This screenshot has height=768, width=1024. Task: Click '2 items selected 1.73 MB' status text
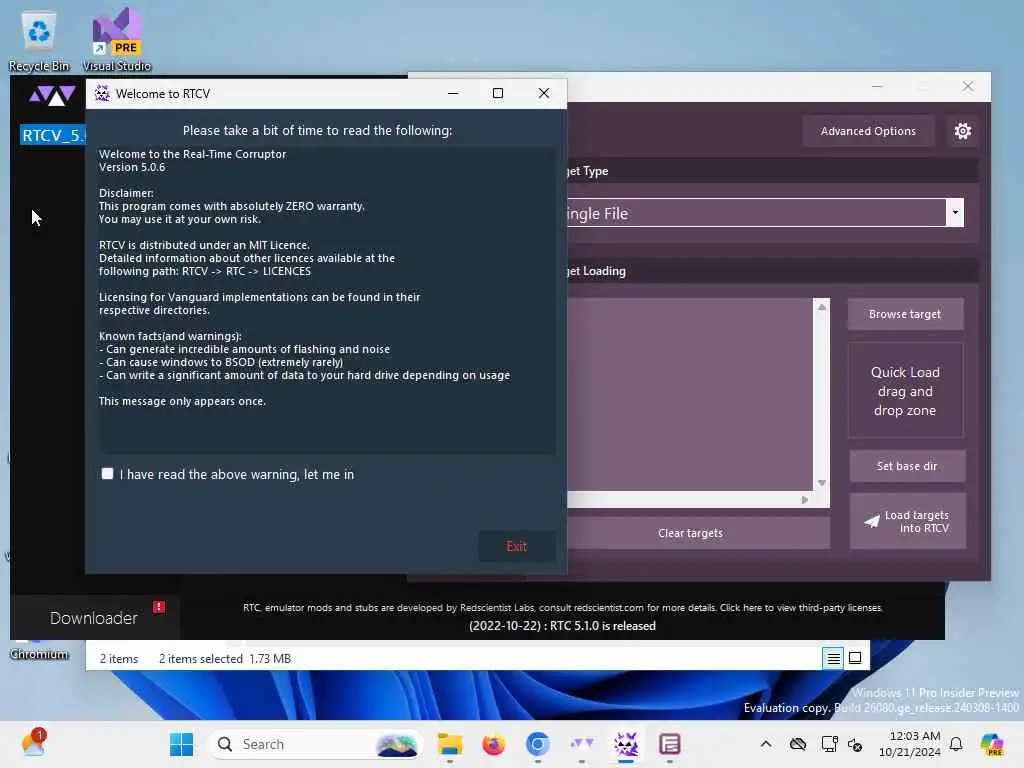[225, 659]
